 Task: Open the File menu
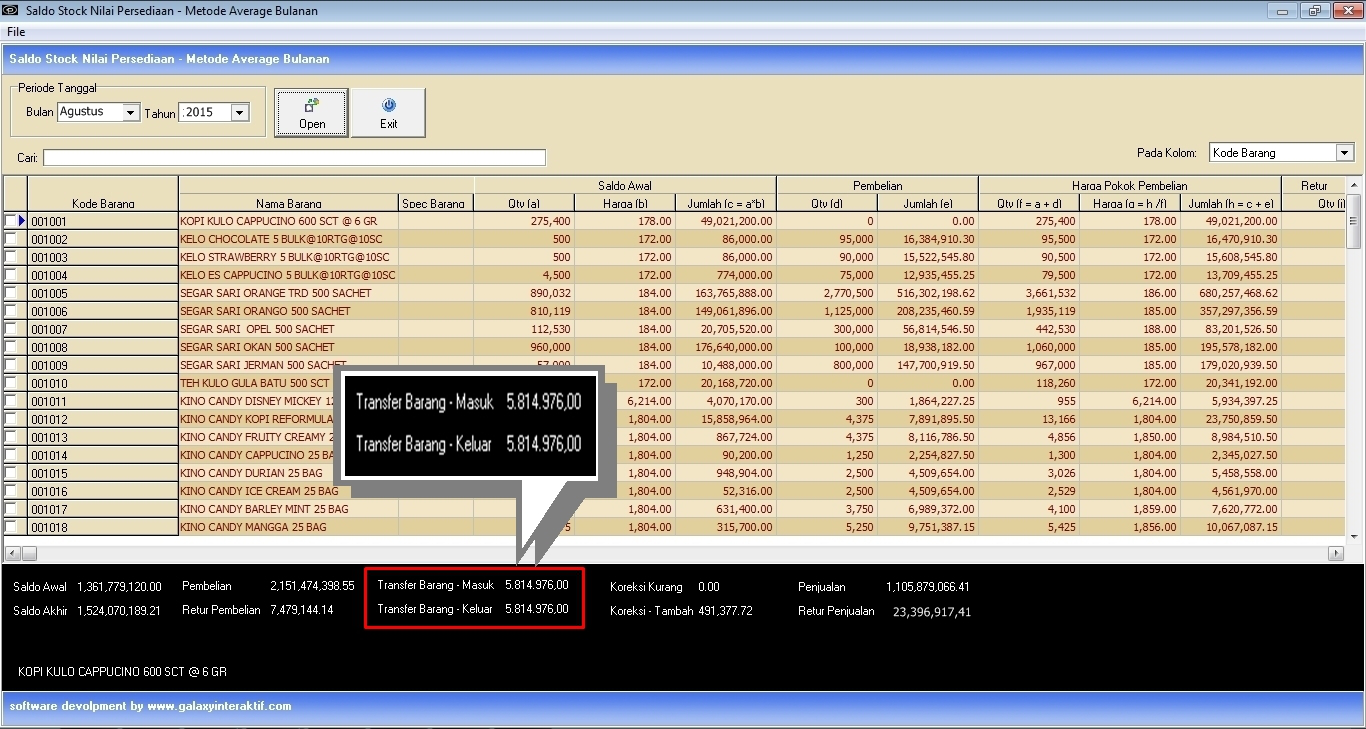coord(15,32)
